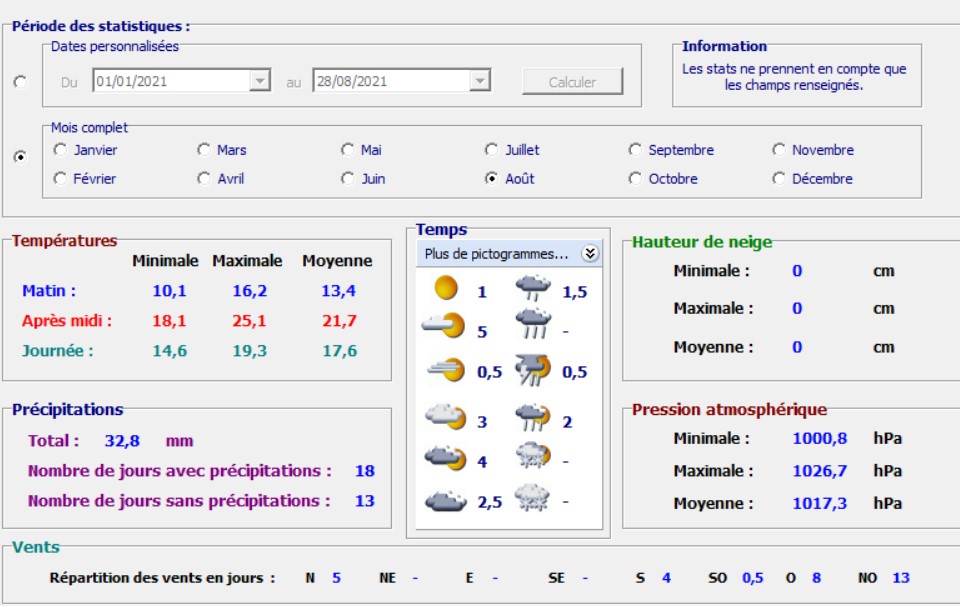Screen dimensions: 960x606
Task: Select the Mai month option
Action: [x=348, y=150]
